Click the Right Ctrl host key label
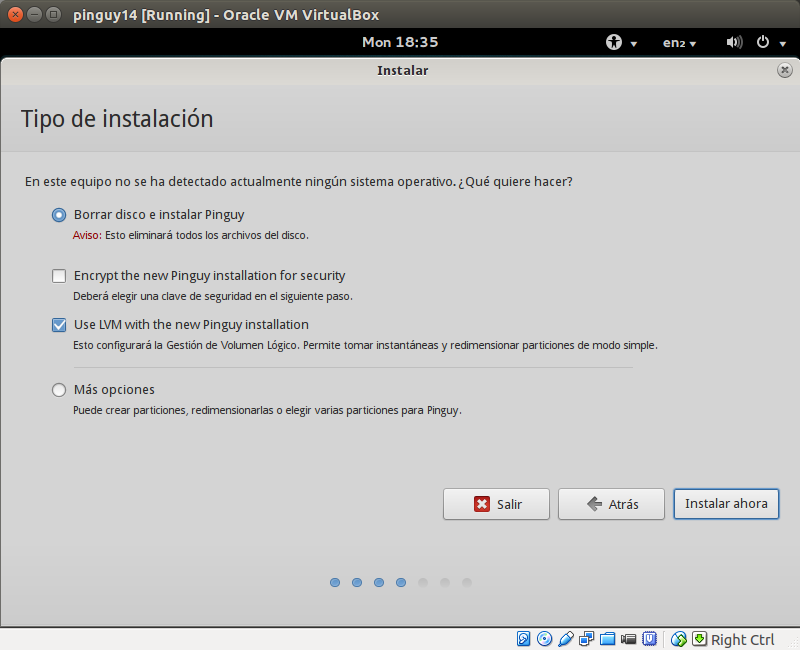 coord(742,639)
